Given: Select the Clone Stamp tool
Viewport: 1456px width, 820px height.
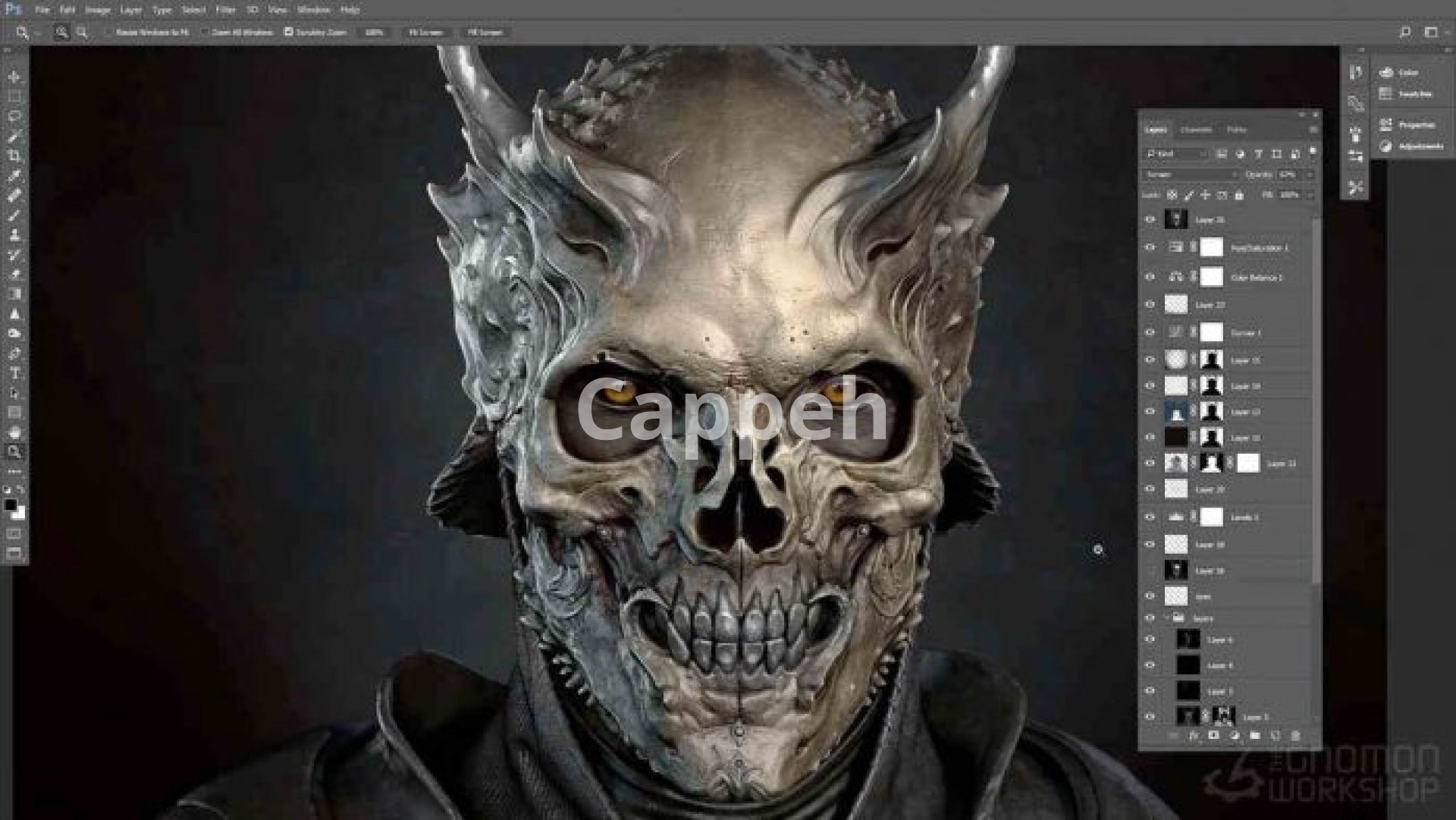Looking at the screenshot, I should (14, 235).
